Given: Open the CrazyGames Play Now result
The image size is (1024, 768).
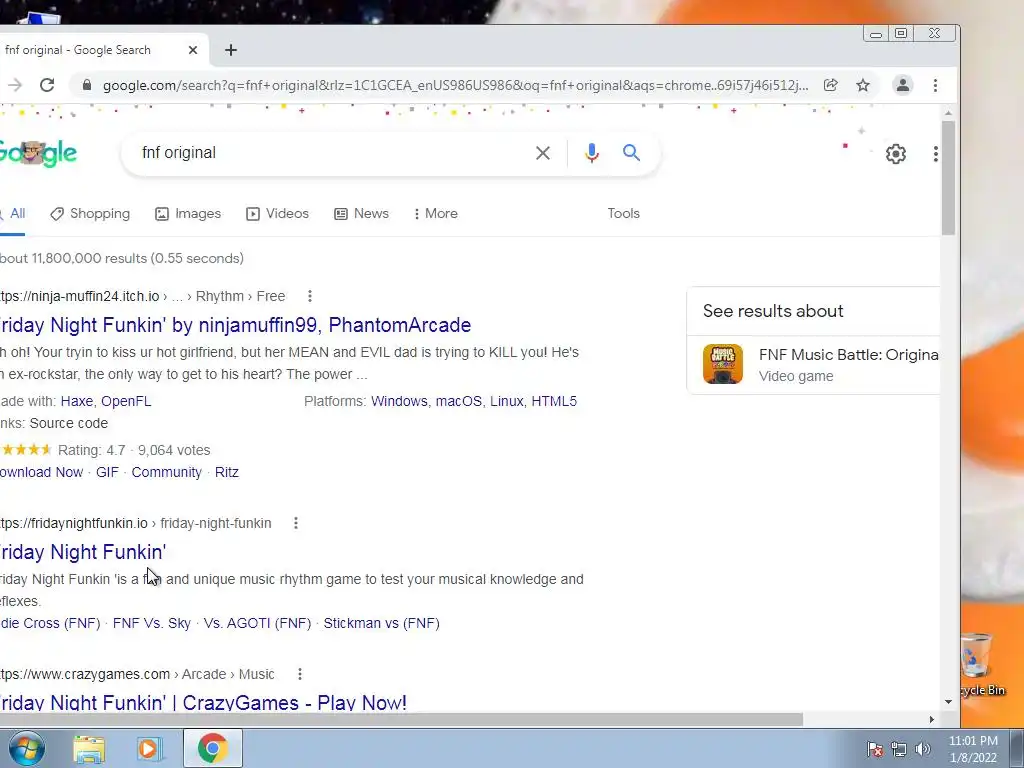Looking at the screenshot, I should (203, 703).
